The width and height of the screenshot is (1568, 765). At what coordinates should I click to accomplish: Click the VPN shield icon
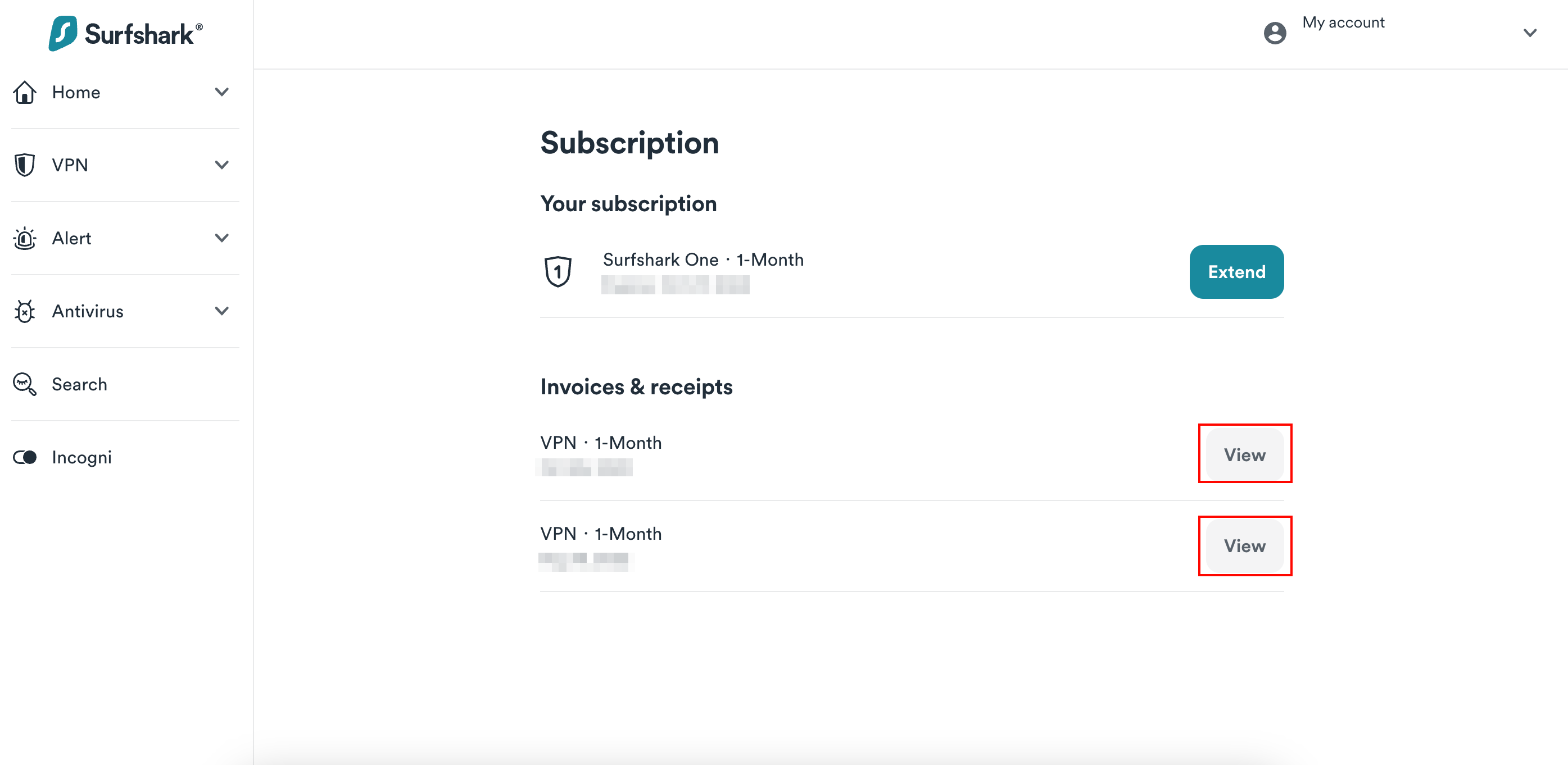pos(24,165)
